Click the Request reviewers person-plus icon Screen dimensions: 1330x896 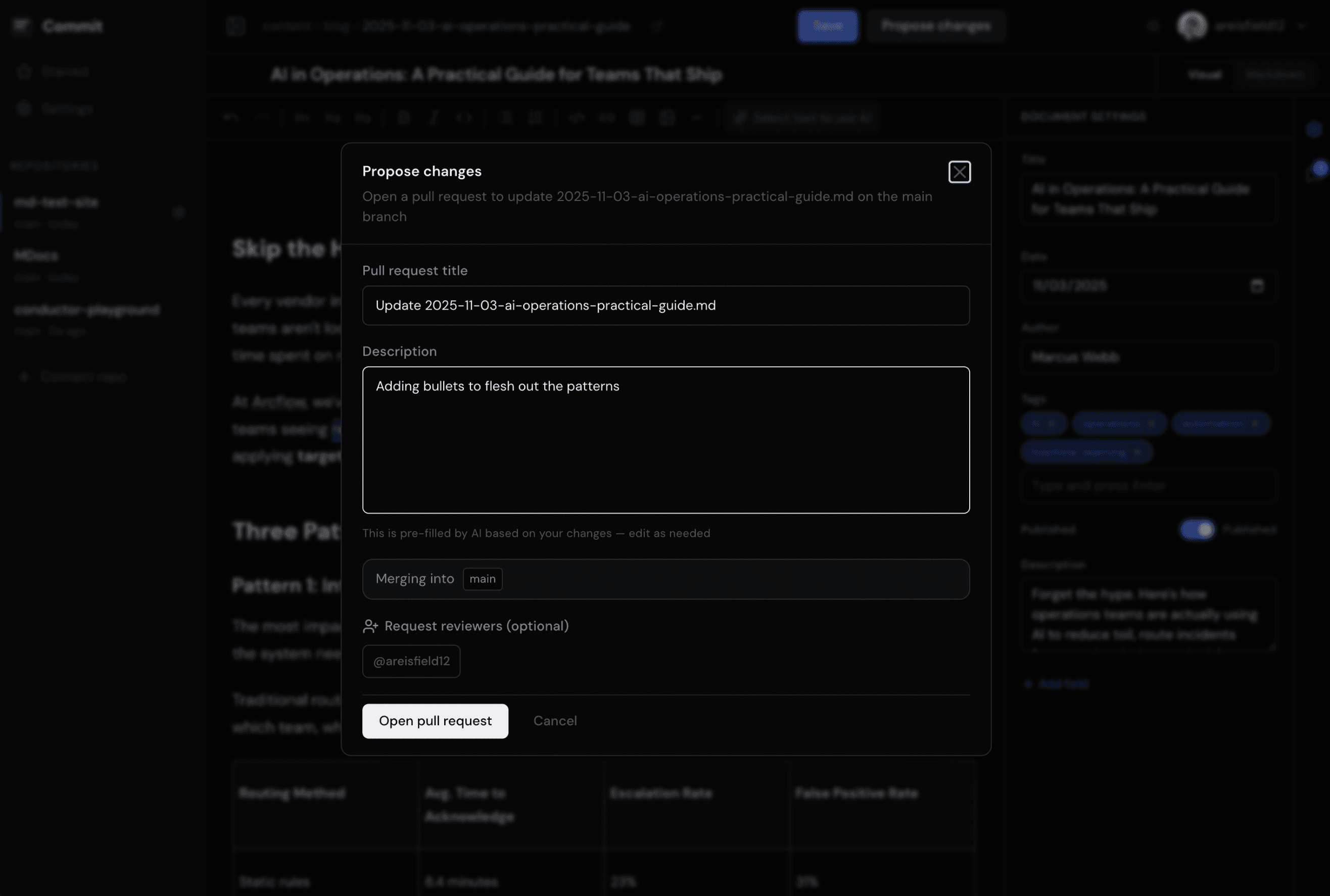(370, 626)
